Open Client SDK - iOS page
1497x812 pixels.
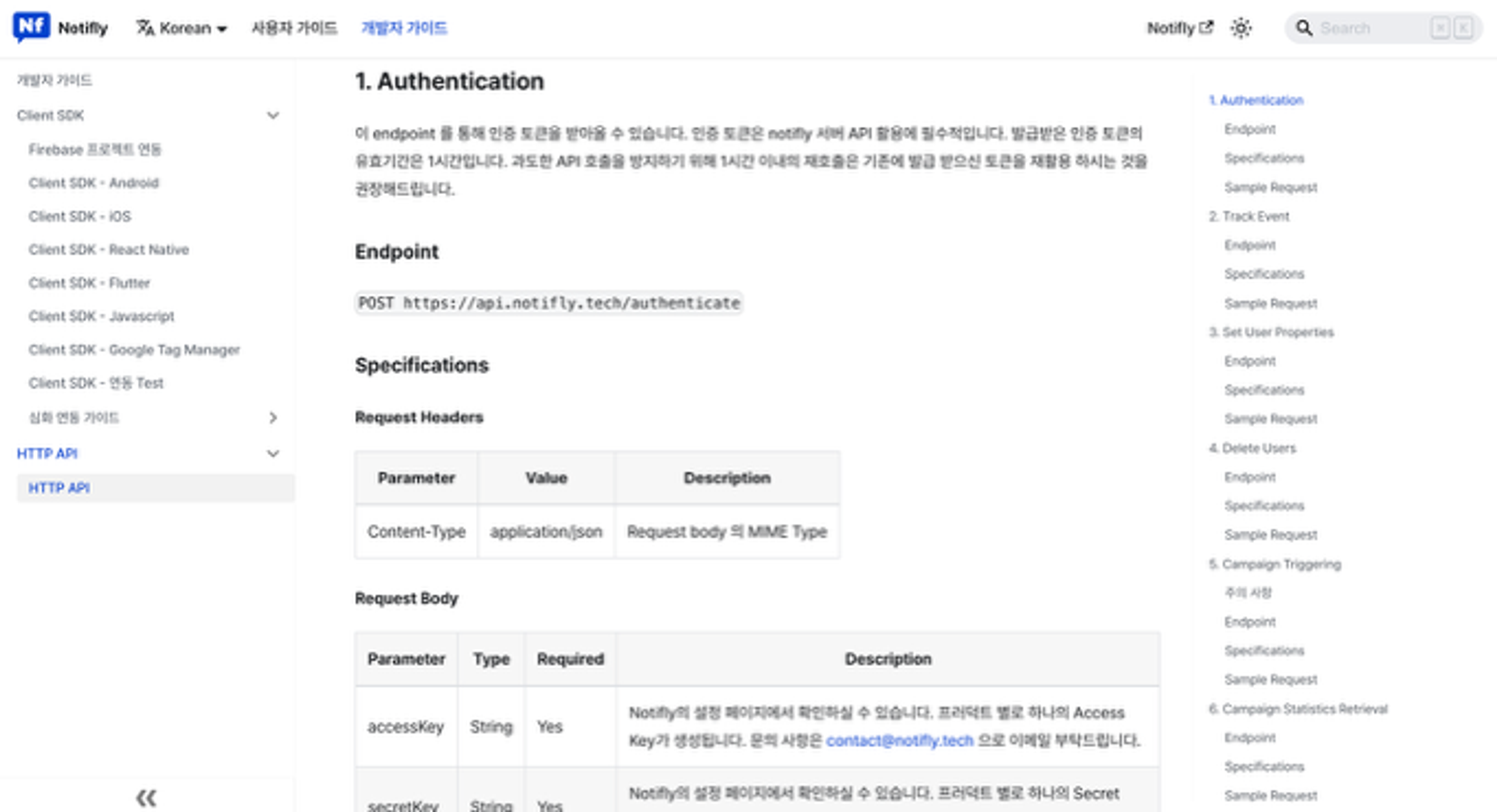80,216
